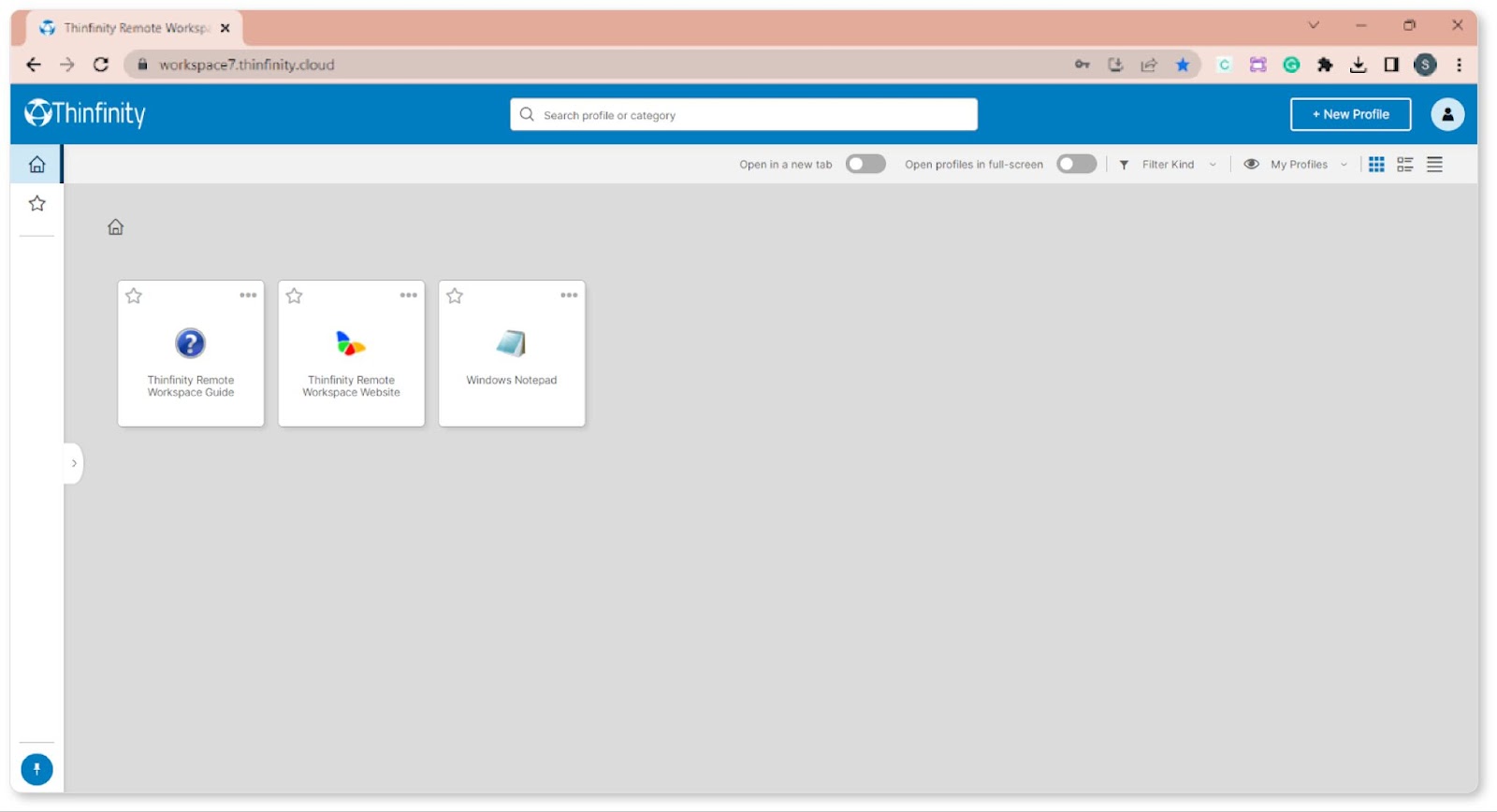This screenshot has height=812, width=1497.
Task: Bookmark page with the browser star icon
Action: 1183,65
